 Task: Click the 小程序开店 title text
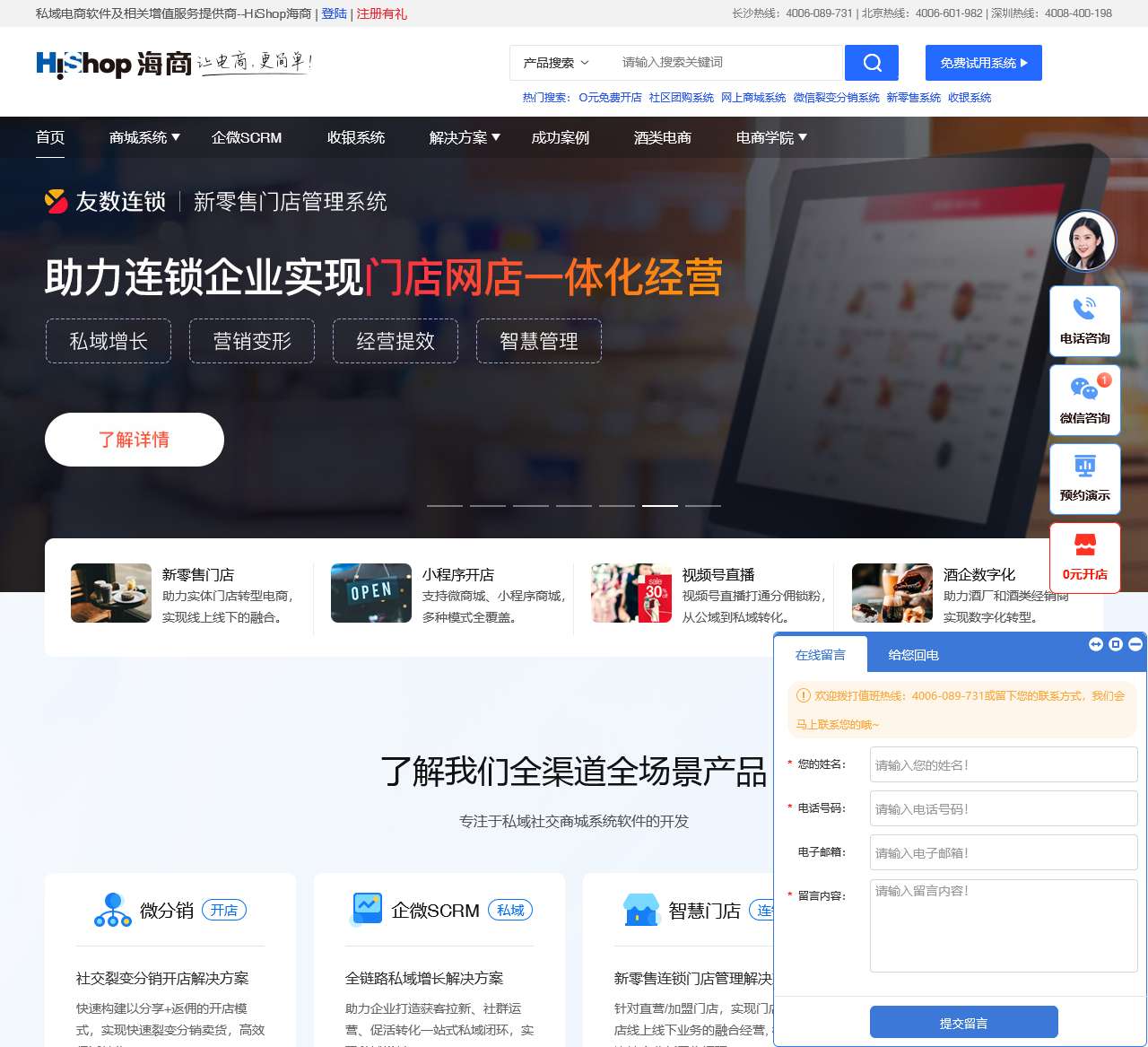[458, 575]
